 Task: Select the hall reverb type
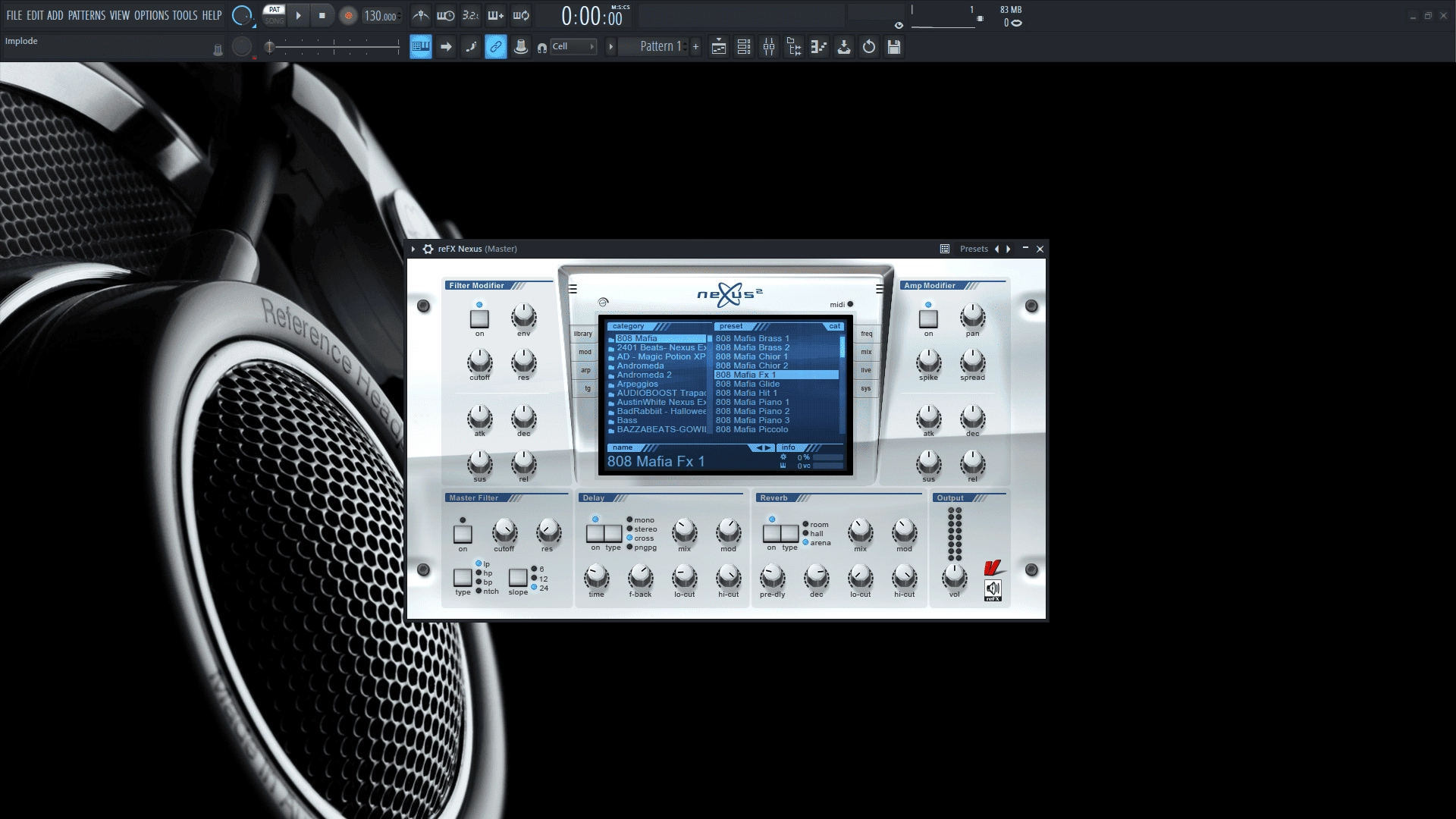click(812, 534)
